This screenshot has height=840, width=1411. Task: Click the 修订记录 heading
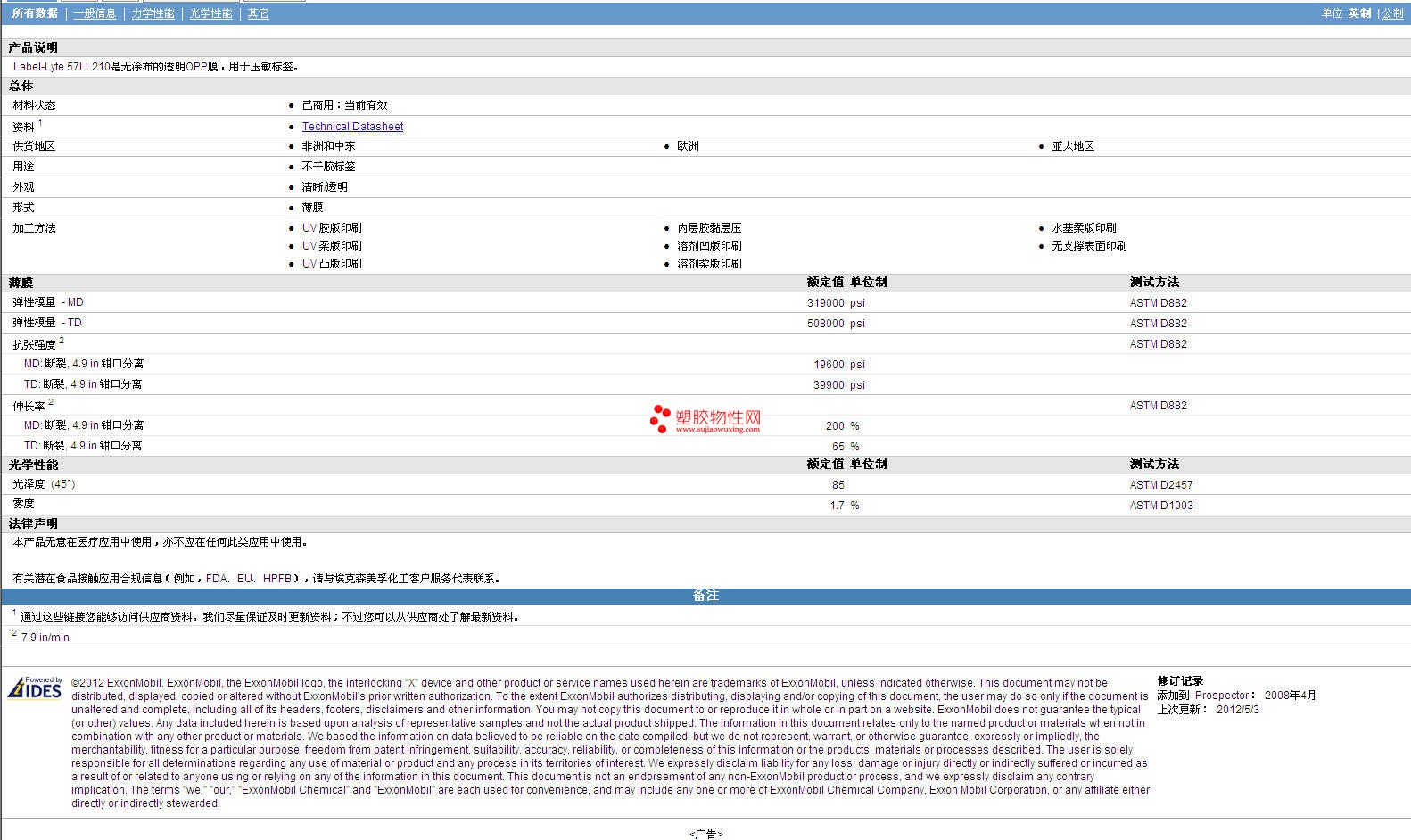pos(1180,681)
